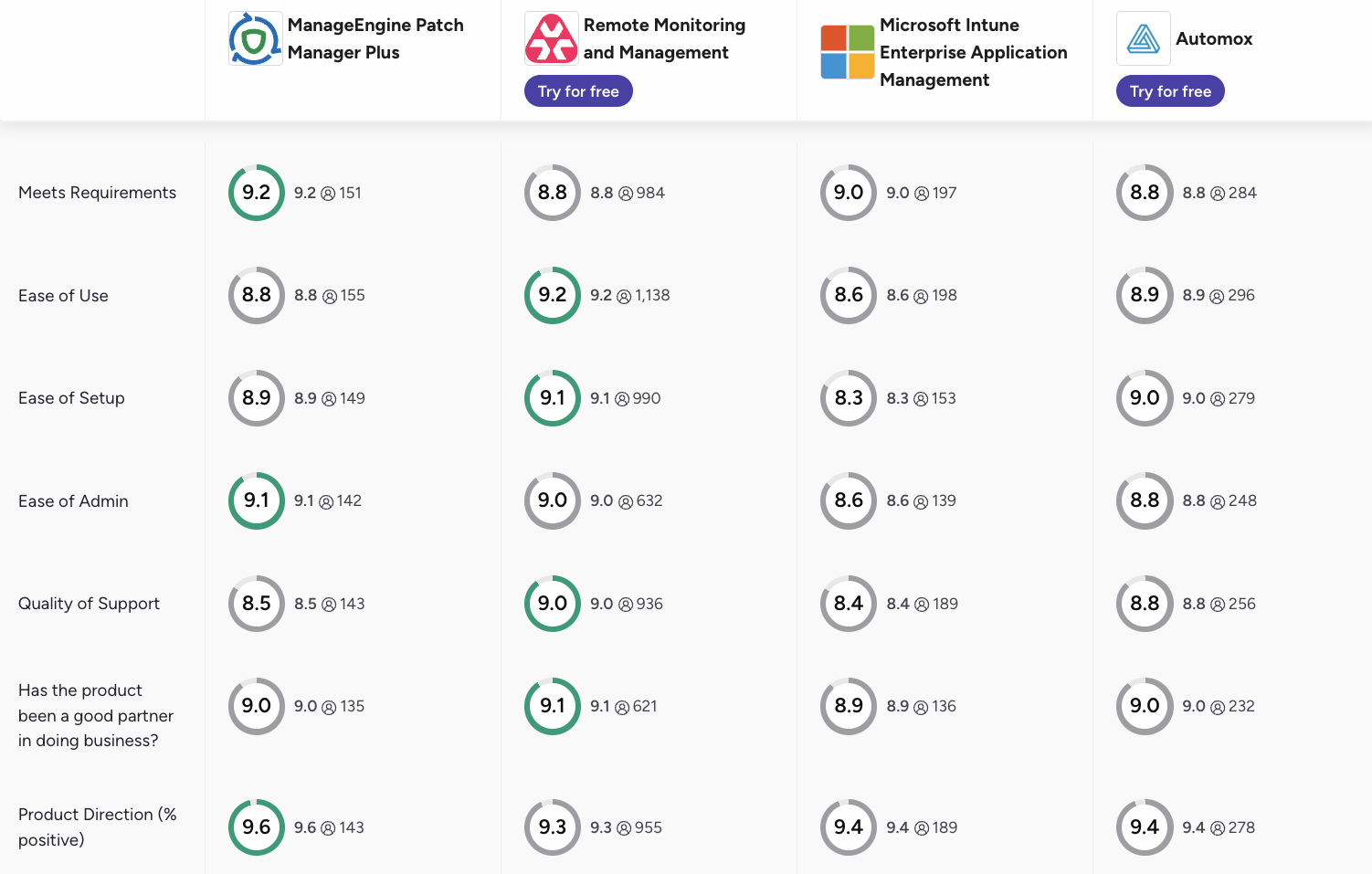1372x874 pixels.
Task: Click the 984 review count under Remote Monitoring
Action: 650,193
